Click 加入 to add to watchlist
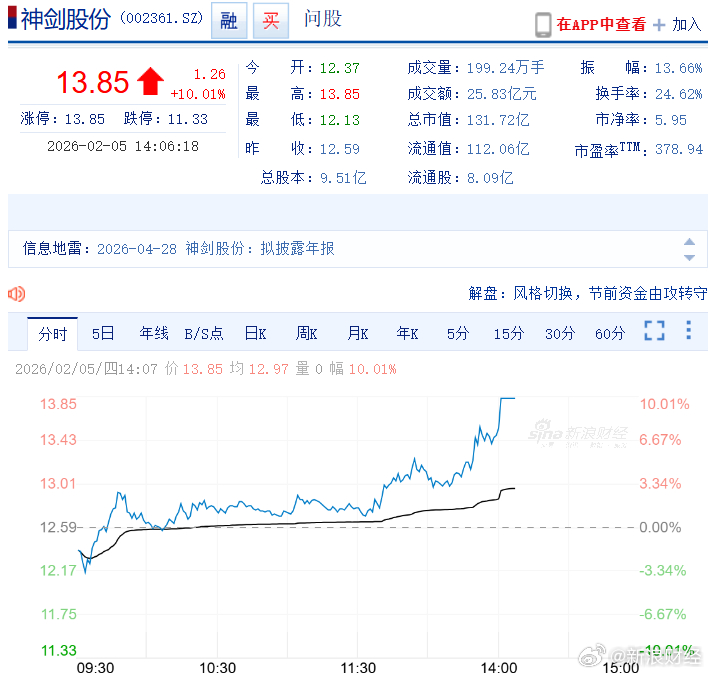The width and height of the screenshot is (710, 675). pos(686,24)
